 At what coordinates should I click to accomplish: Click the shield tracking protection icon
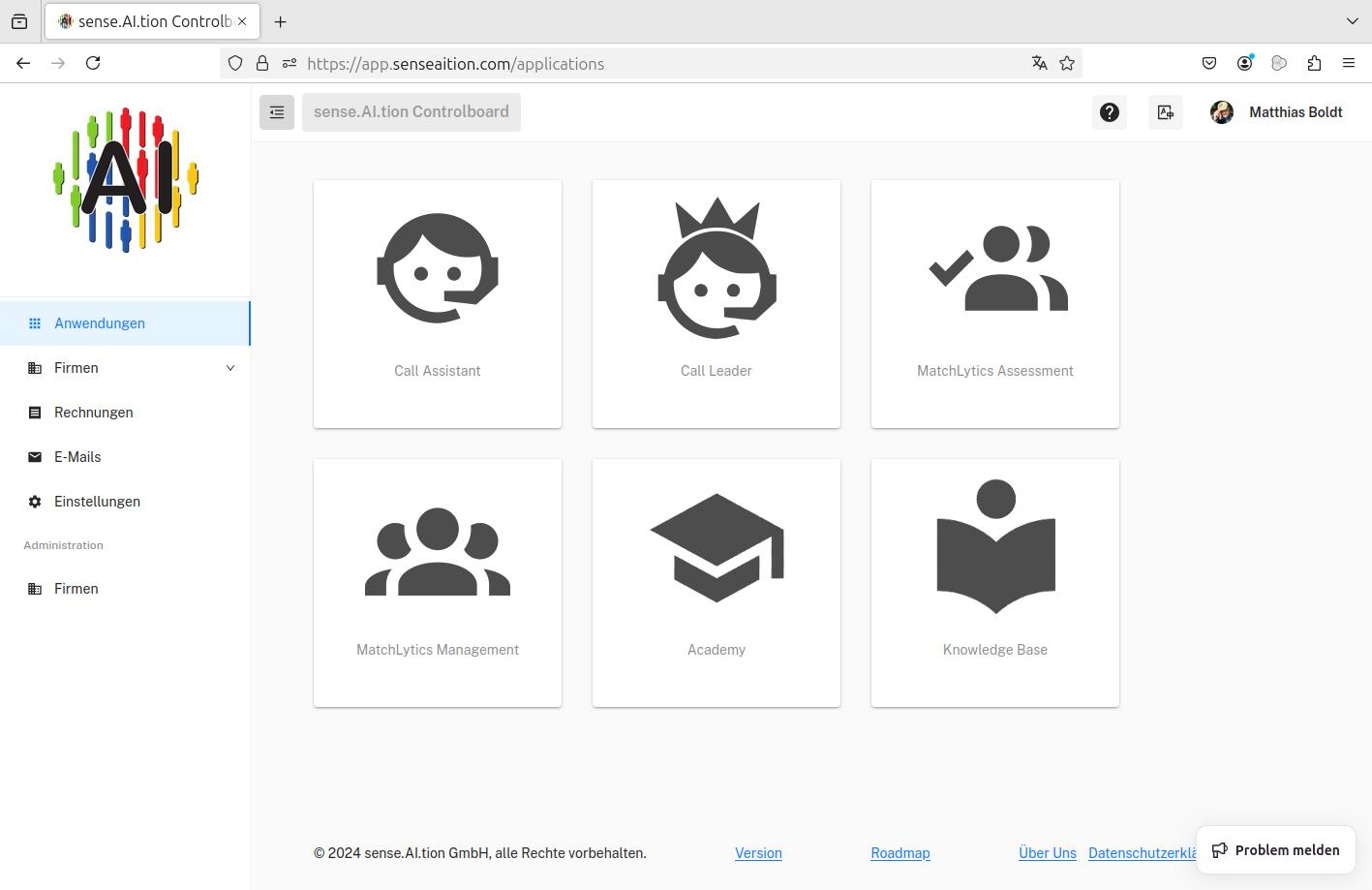point(235,63)
